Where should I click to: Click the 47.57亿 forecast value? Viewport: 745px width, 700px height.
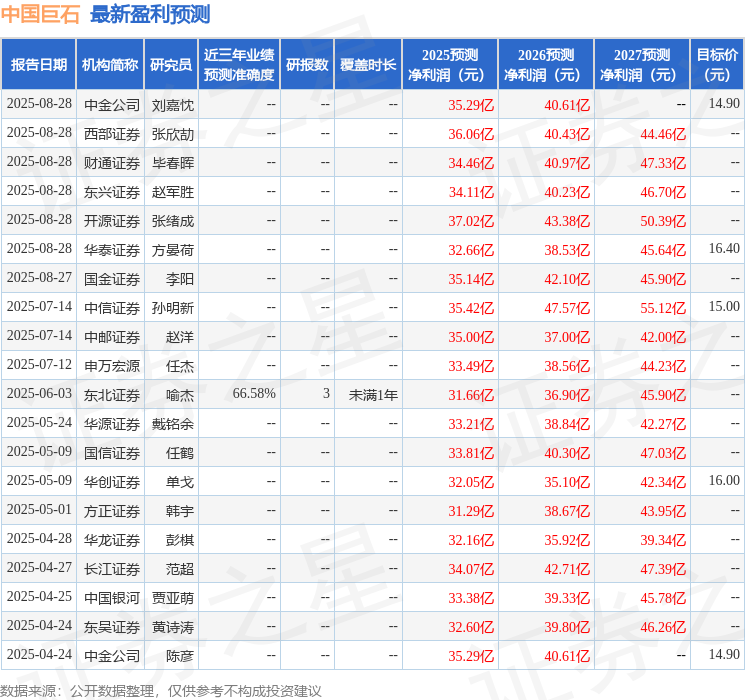click(x=567, y=308)
